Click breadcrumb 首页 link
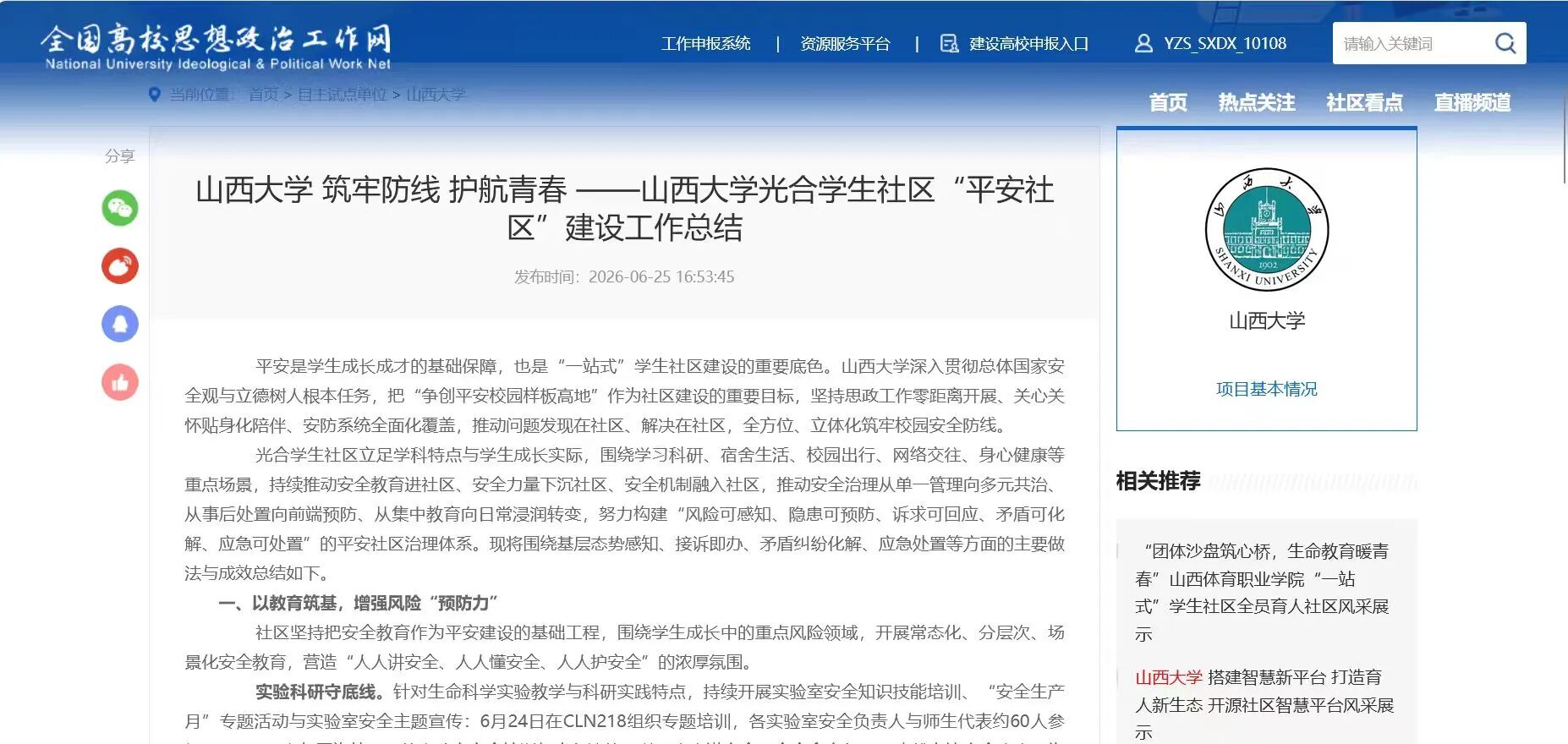 [263, 95]
